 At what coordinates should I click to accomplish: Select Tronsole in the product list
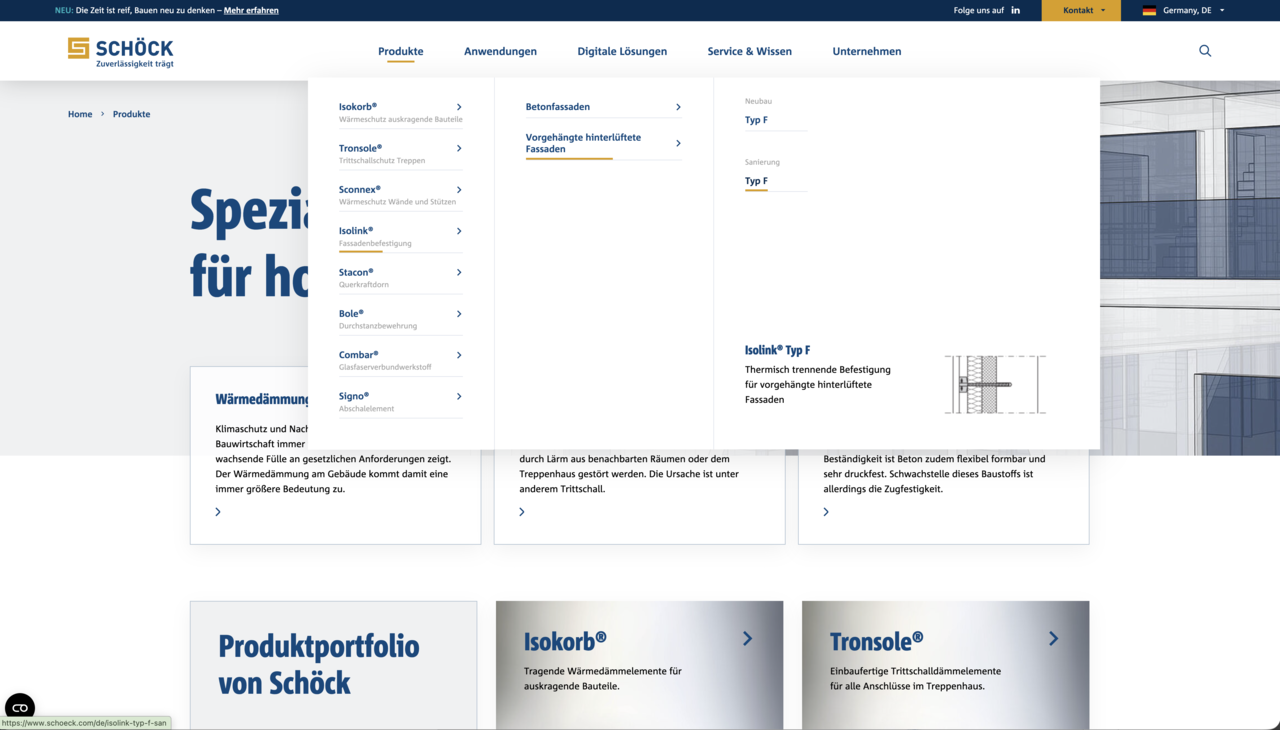(x=360, y=148)
